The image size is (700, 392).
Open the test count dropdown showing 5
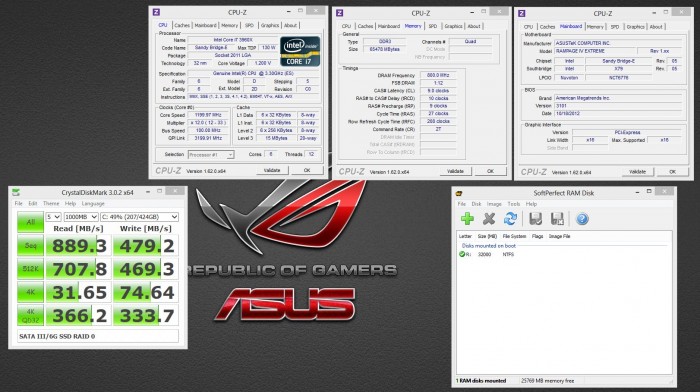pos(53,217)
